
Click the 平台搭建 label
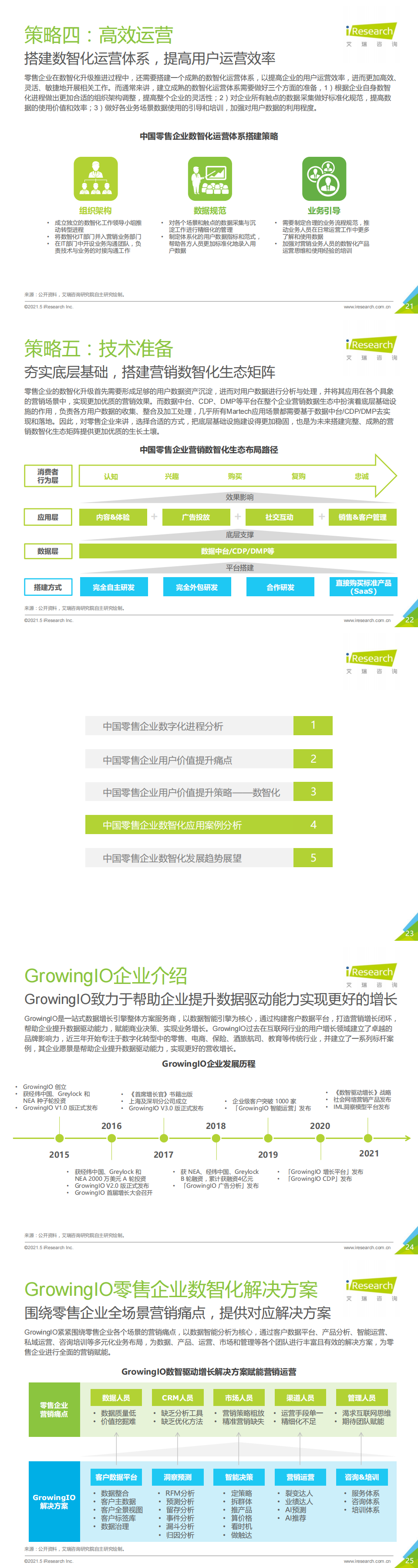pos(240,568)
